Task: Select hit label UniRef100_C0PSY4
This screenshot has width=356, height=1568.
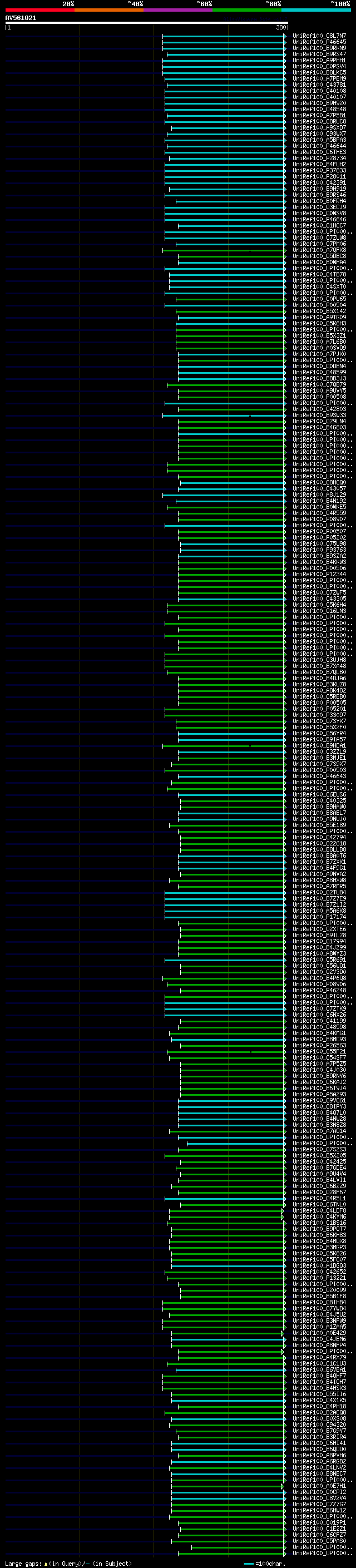Action: click(319, 66)
